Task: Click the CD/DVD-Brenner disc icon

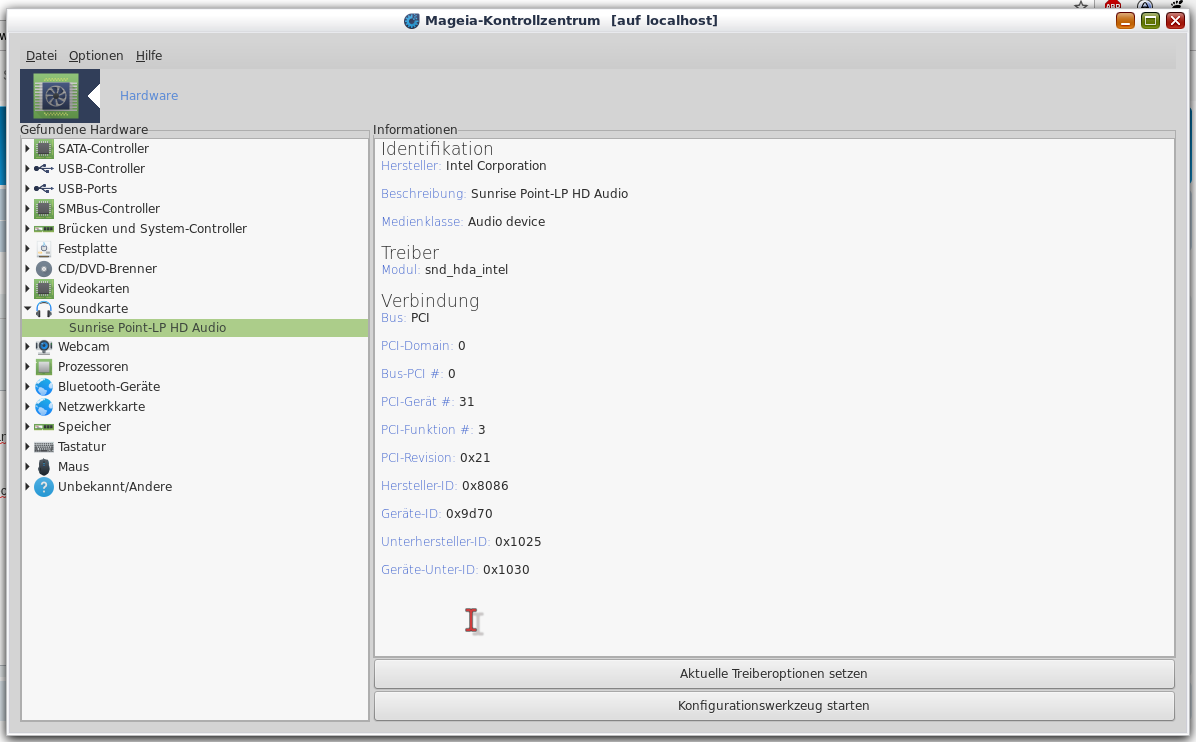Action: (44, 268)
